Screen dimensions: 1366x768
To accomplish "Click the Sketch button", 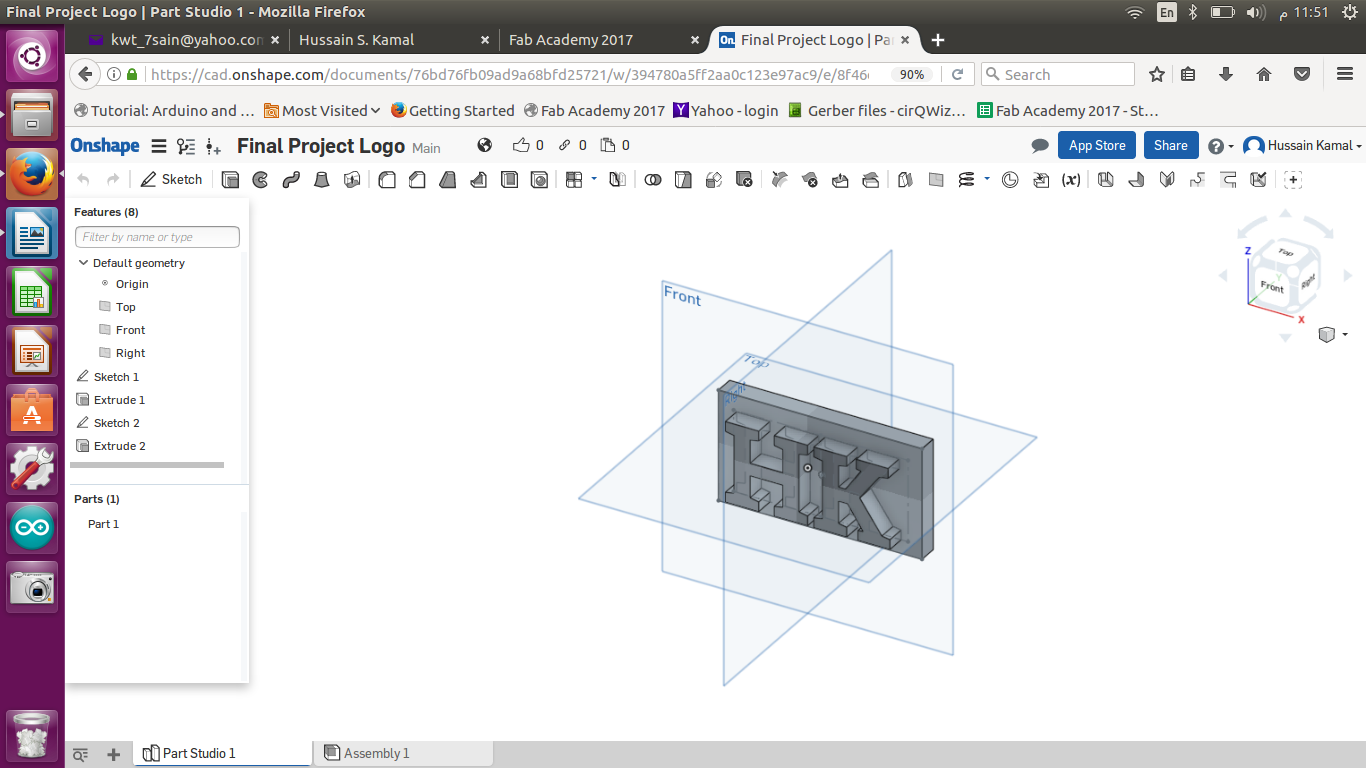I will coord(172,180).
